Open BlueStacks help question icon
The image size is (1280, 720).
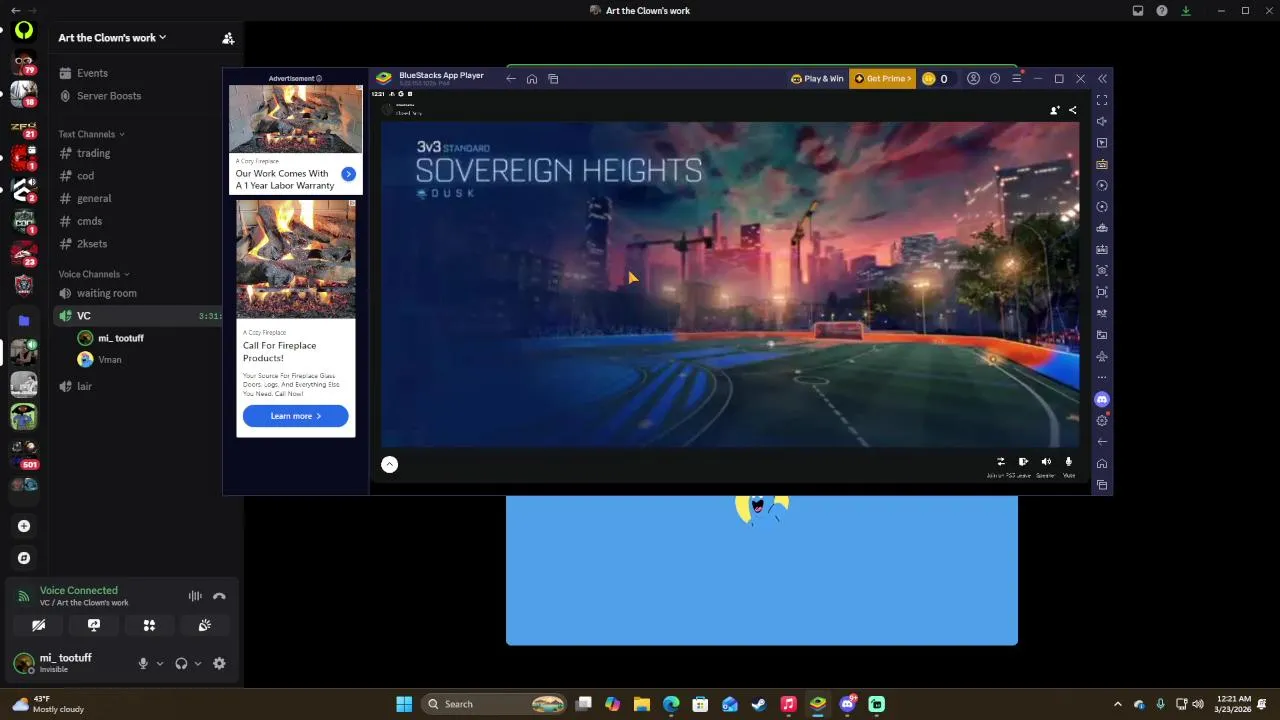[994, 79]
